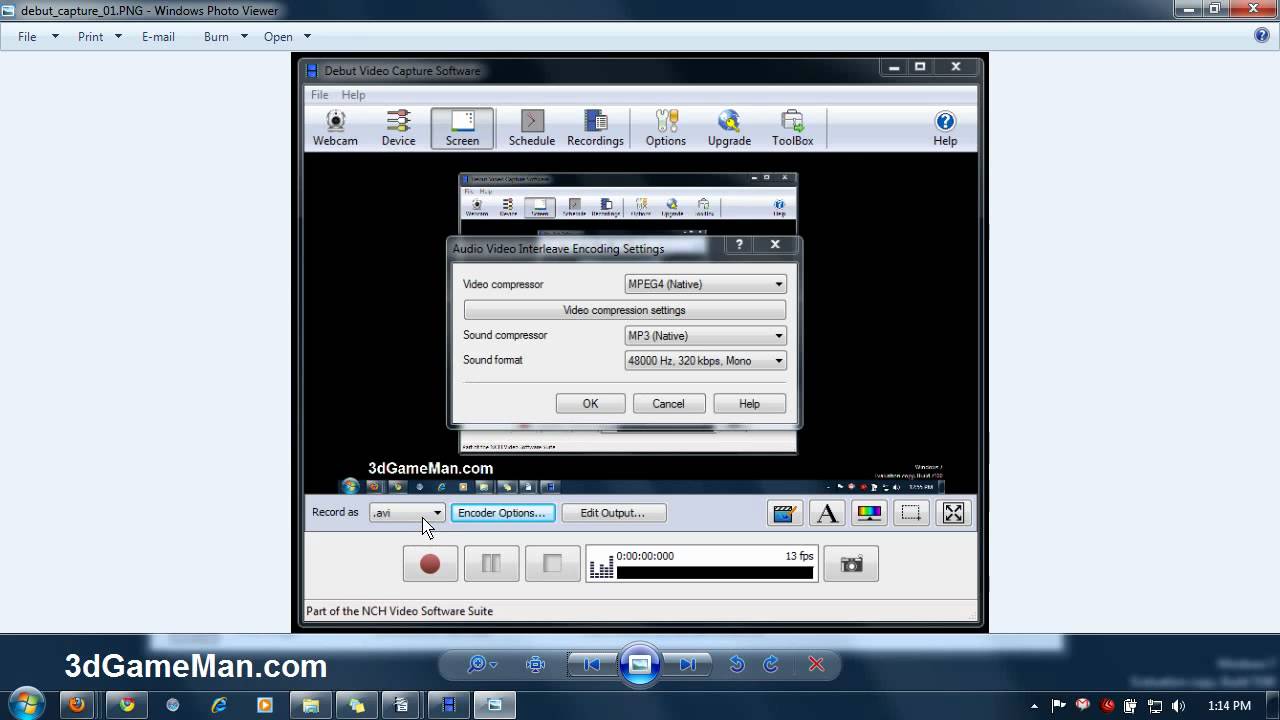The height and width of the screenshot is (720, 1280).
Task: Click OK in the encoding settings dialog
Action: (x=590, y=404)
